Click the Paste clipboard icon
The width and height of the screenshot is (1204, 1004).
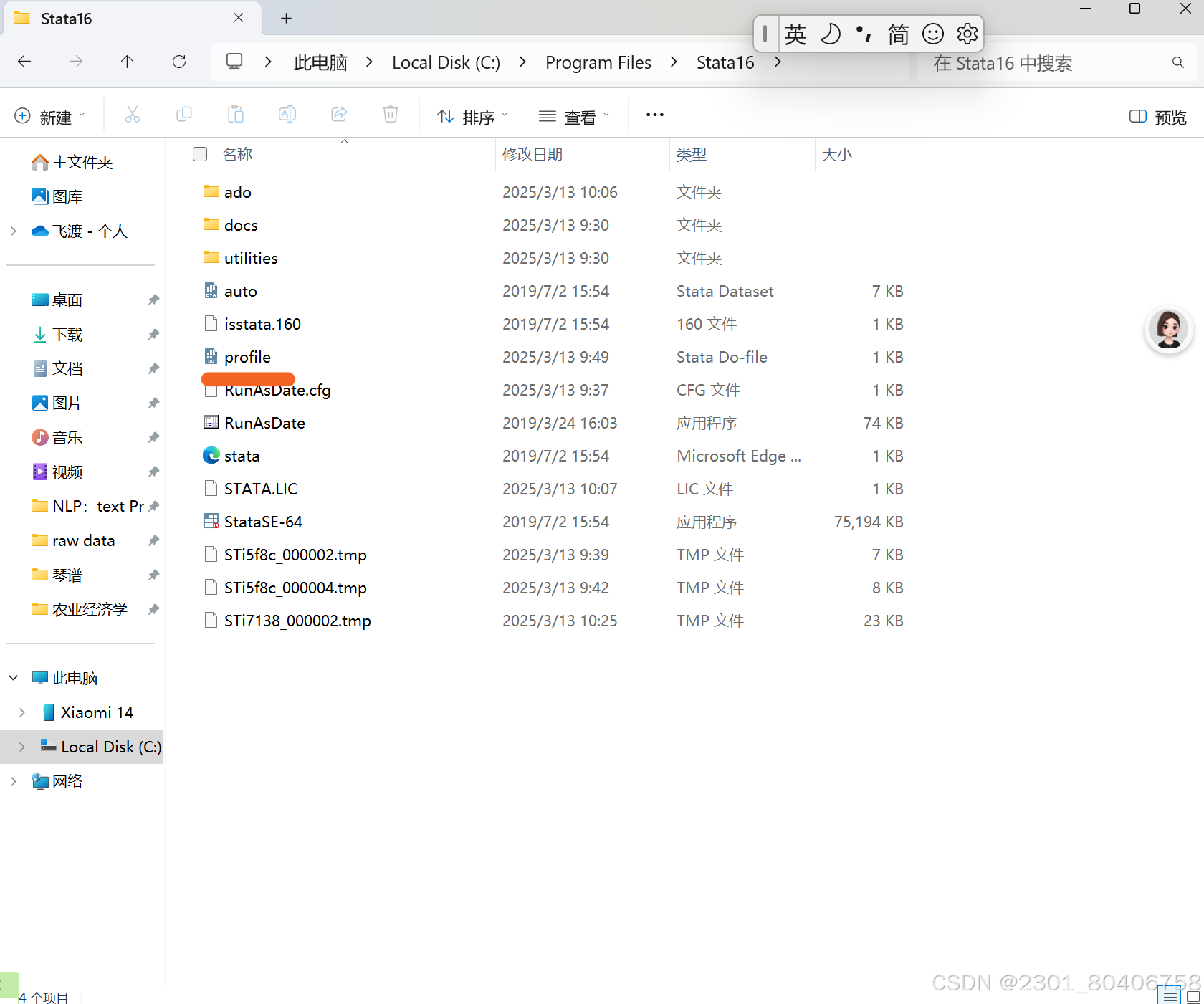click(236, 115)
